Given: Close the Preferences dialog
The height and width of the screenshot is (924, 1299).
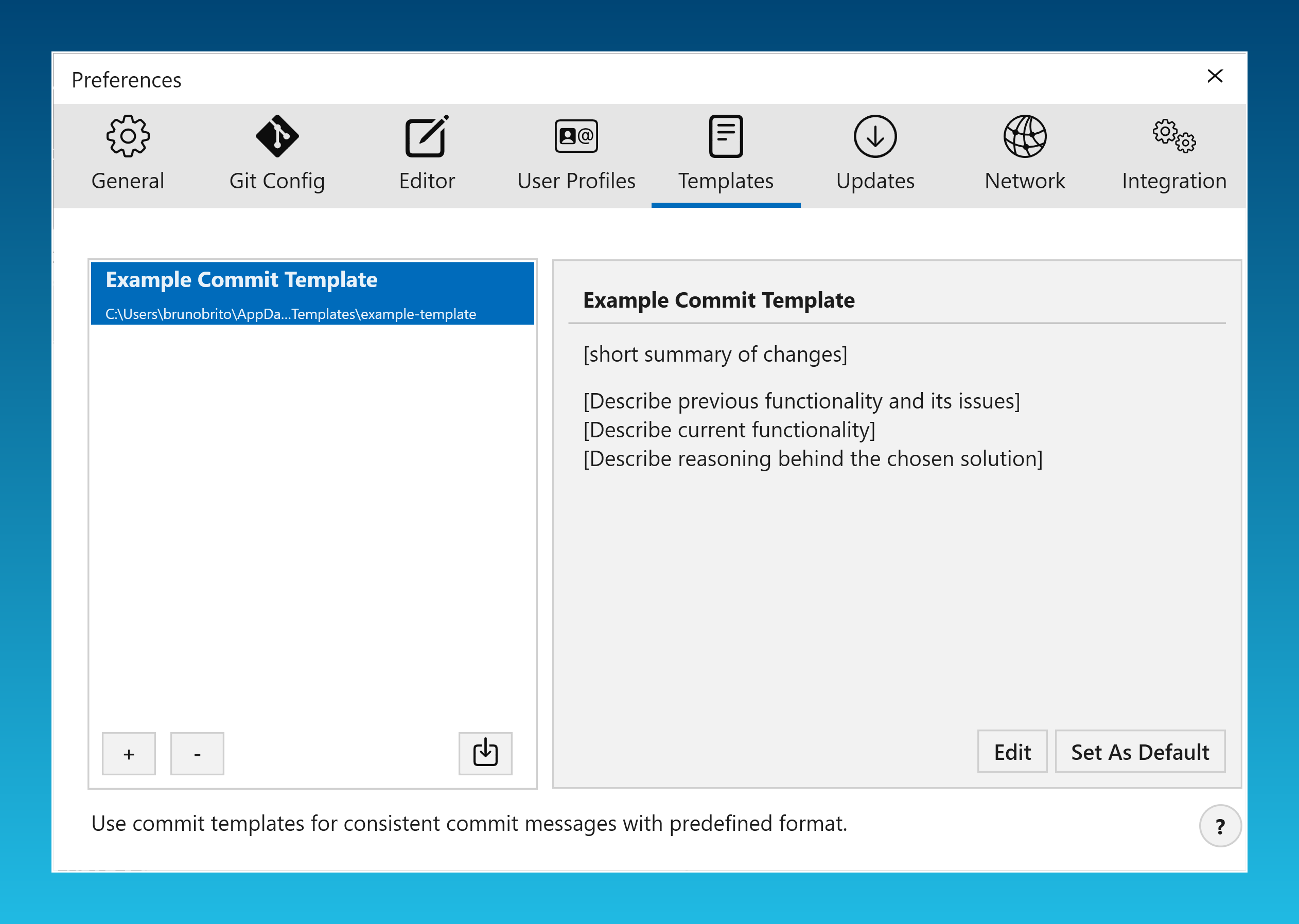Looking at the screenshot, I should [x=1215, y=76].
